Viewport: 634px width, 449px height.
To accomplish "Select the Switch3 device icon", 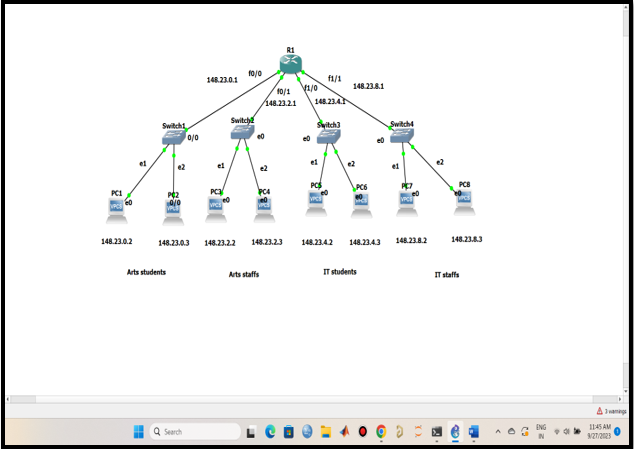I will 328,136.
